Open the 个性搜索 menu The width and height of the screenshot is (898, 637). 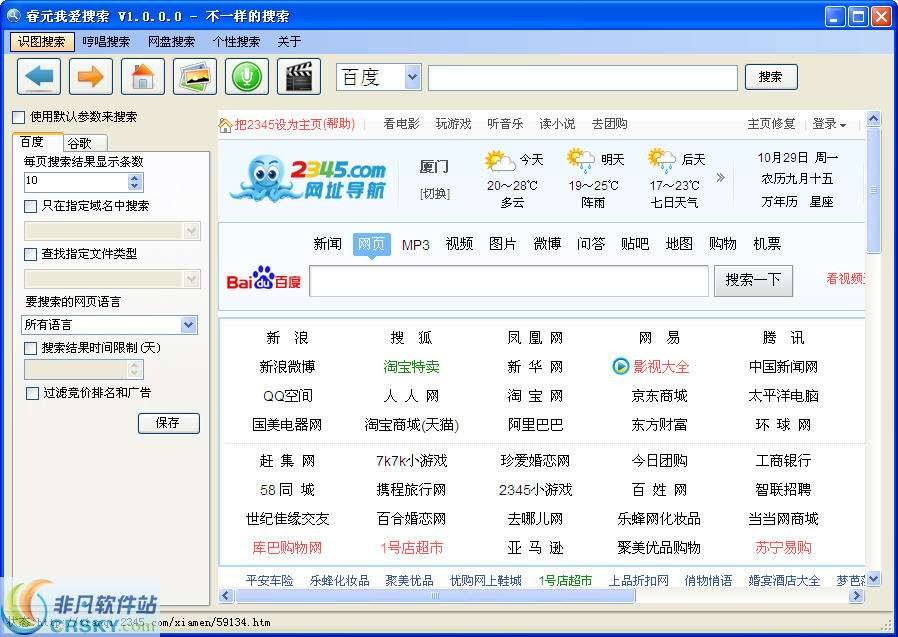coord(237,41)
